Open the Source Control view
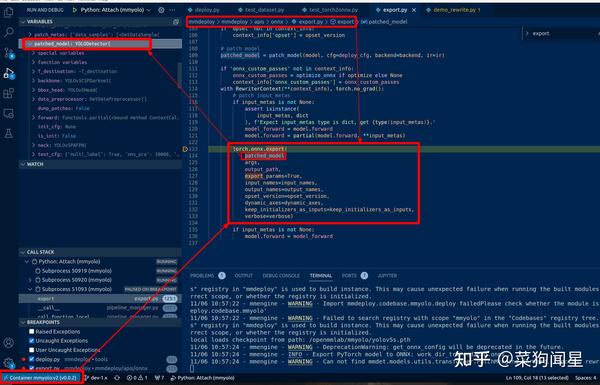Viewport: 600px width, 385px height. (8, 52)
